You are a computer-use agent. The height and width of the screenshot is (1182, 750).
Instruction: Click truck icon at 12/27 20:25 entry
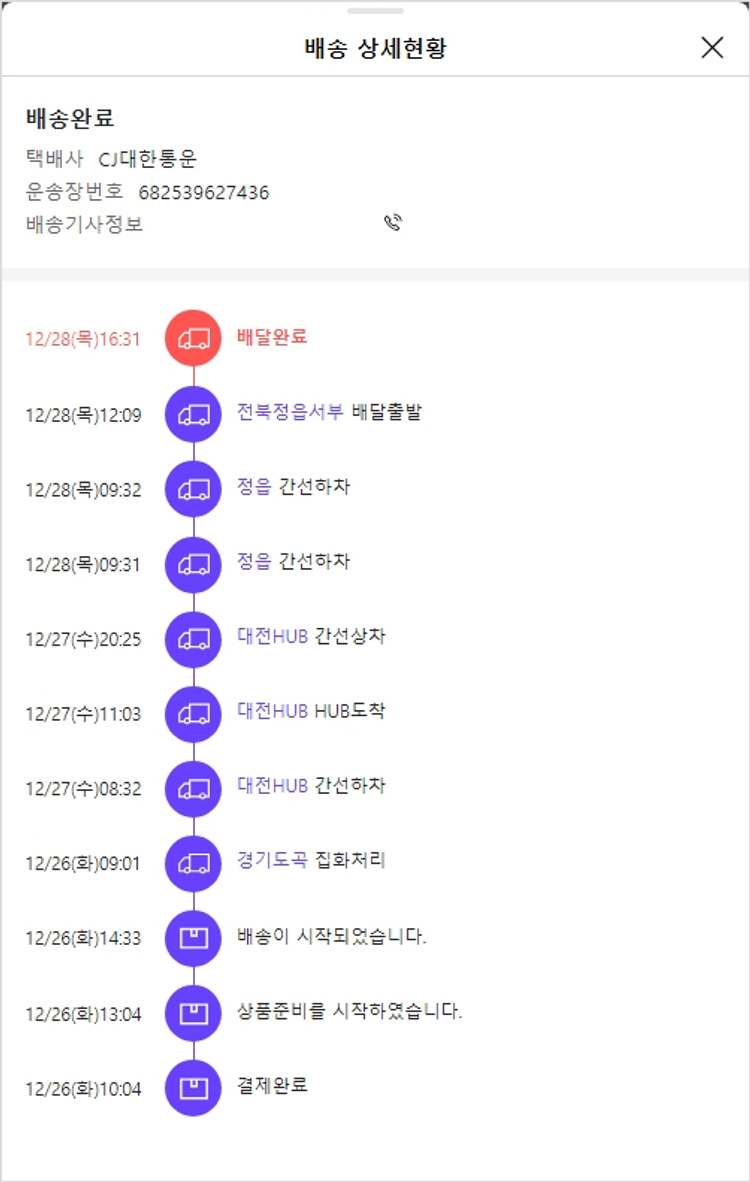tap(194, 638)
